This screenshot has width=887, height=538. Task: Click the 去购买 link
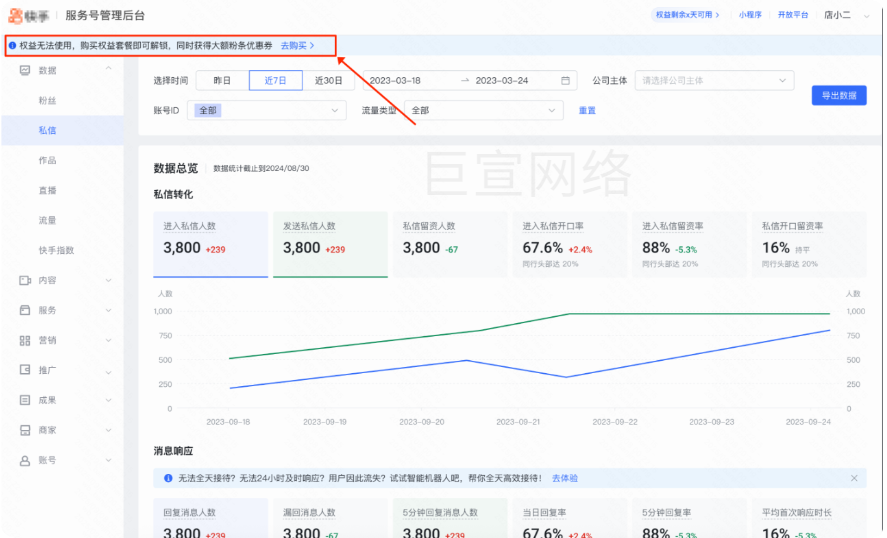click(298, 45)
